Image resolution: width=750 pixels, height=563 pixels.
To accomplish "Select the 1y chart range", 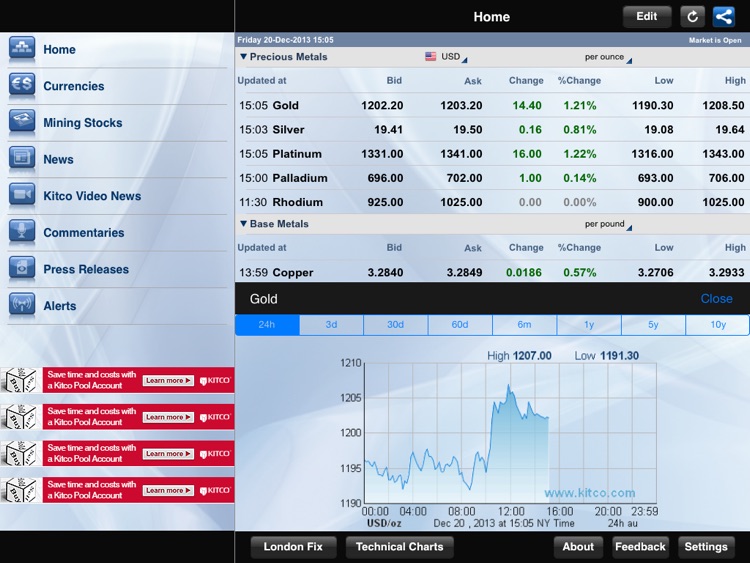I will coord(589,325).
